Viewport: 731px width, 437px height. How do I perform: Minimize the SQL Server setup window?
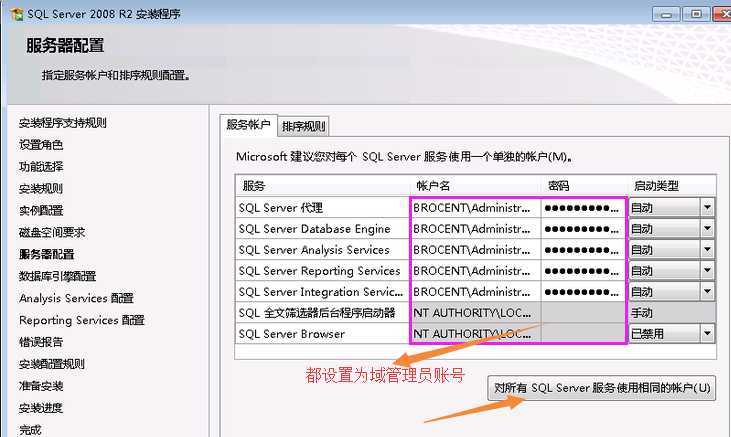click(666, 14)
